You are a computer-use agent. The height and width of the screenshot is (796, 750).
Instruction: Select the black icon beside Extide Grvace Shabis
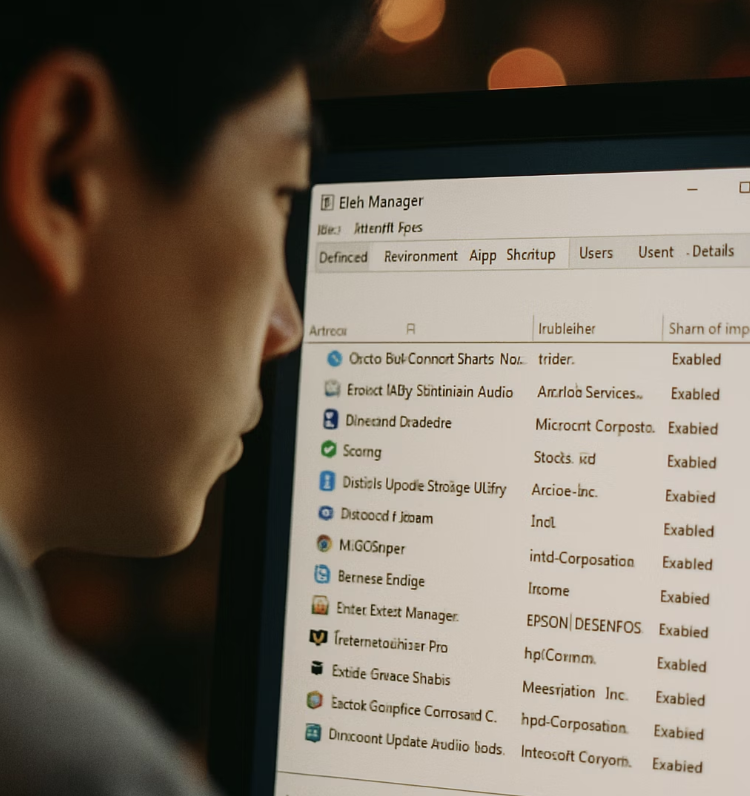[x=317, y=668]
